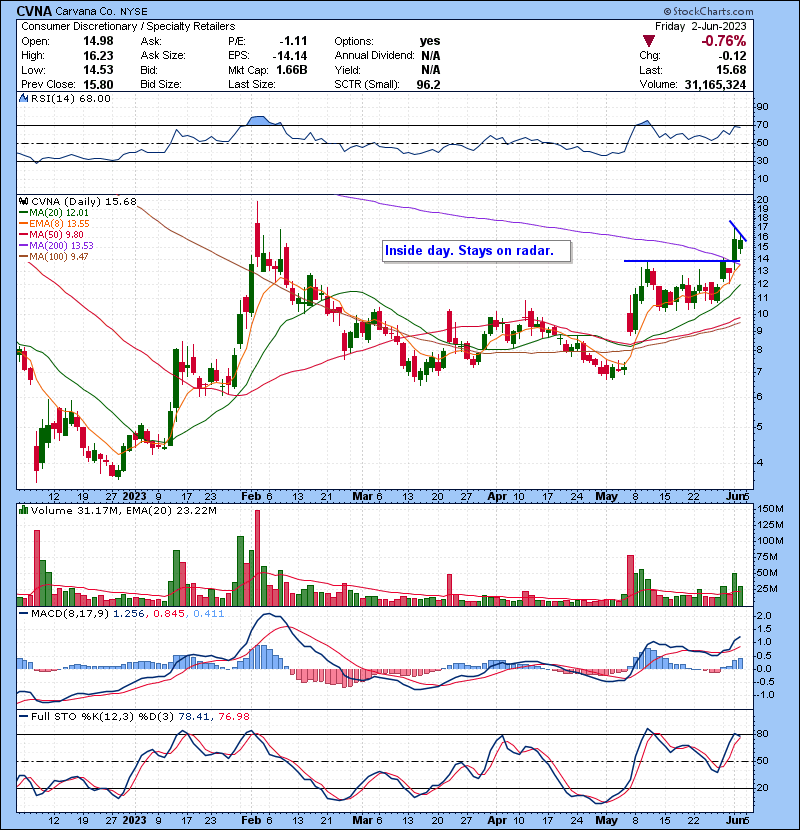Click the EPS -14.14 value
Screen dimensions: 800x830
click(x=290, y=56)
